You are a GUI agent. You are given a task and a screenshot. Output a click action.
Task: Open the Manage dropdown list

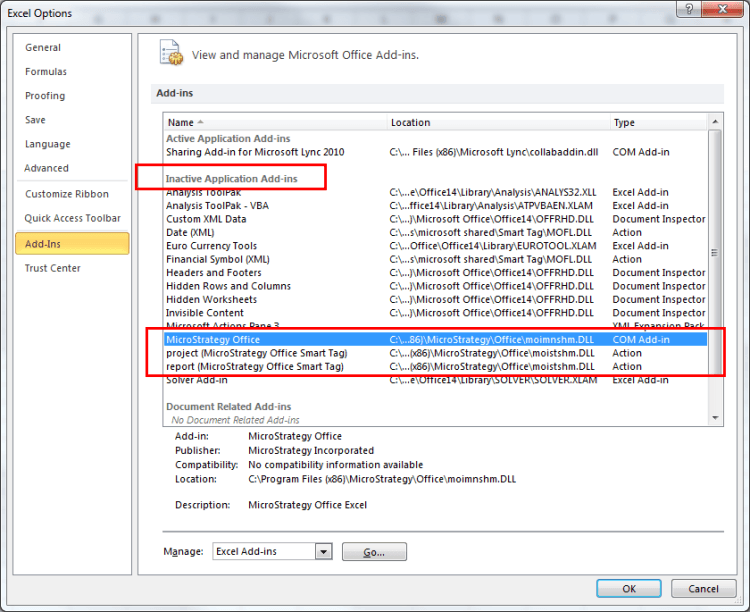coord(323,551)
